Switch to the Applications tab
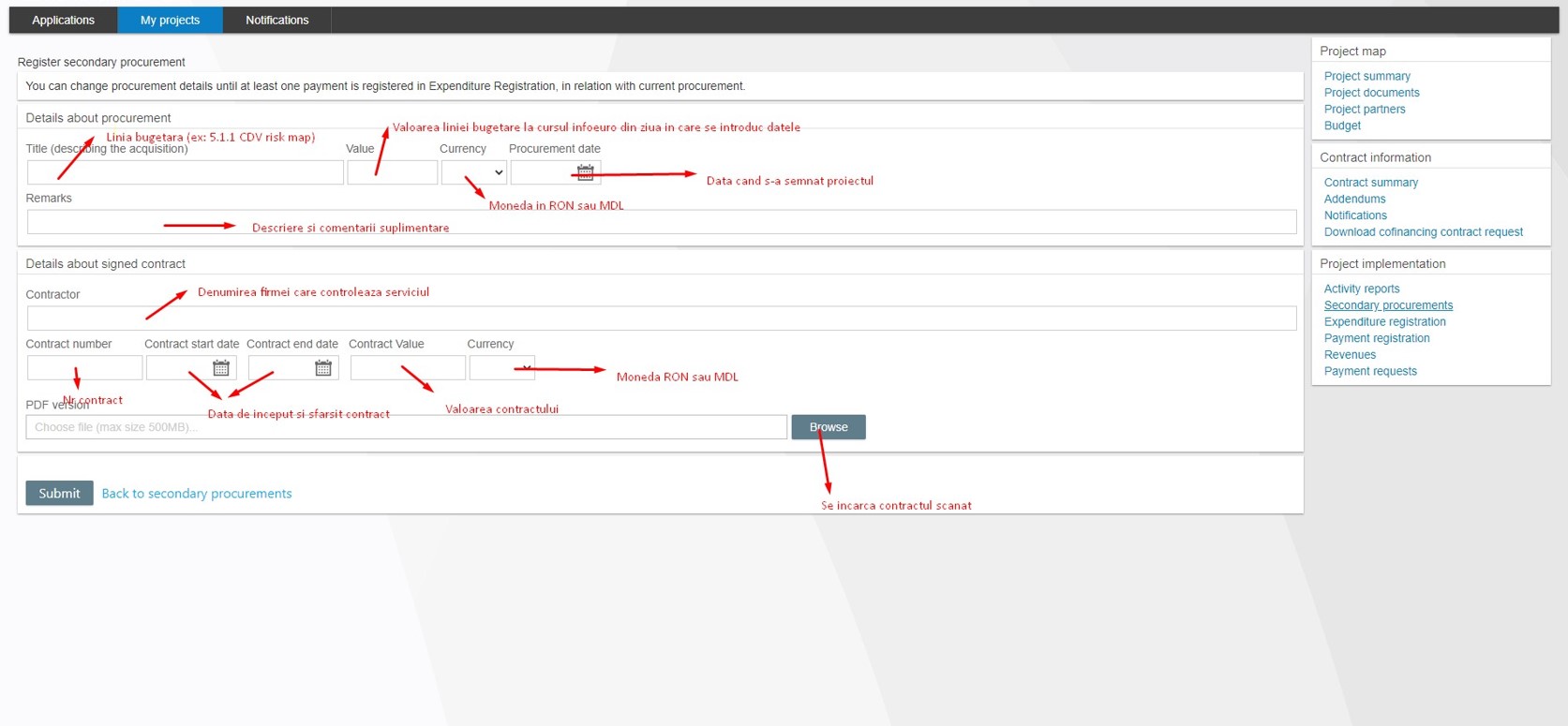1568x726 pixels. (x=63, y=20)
